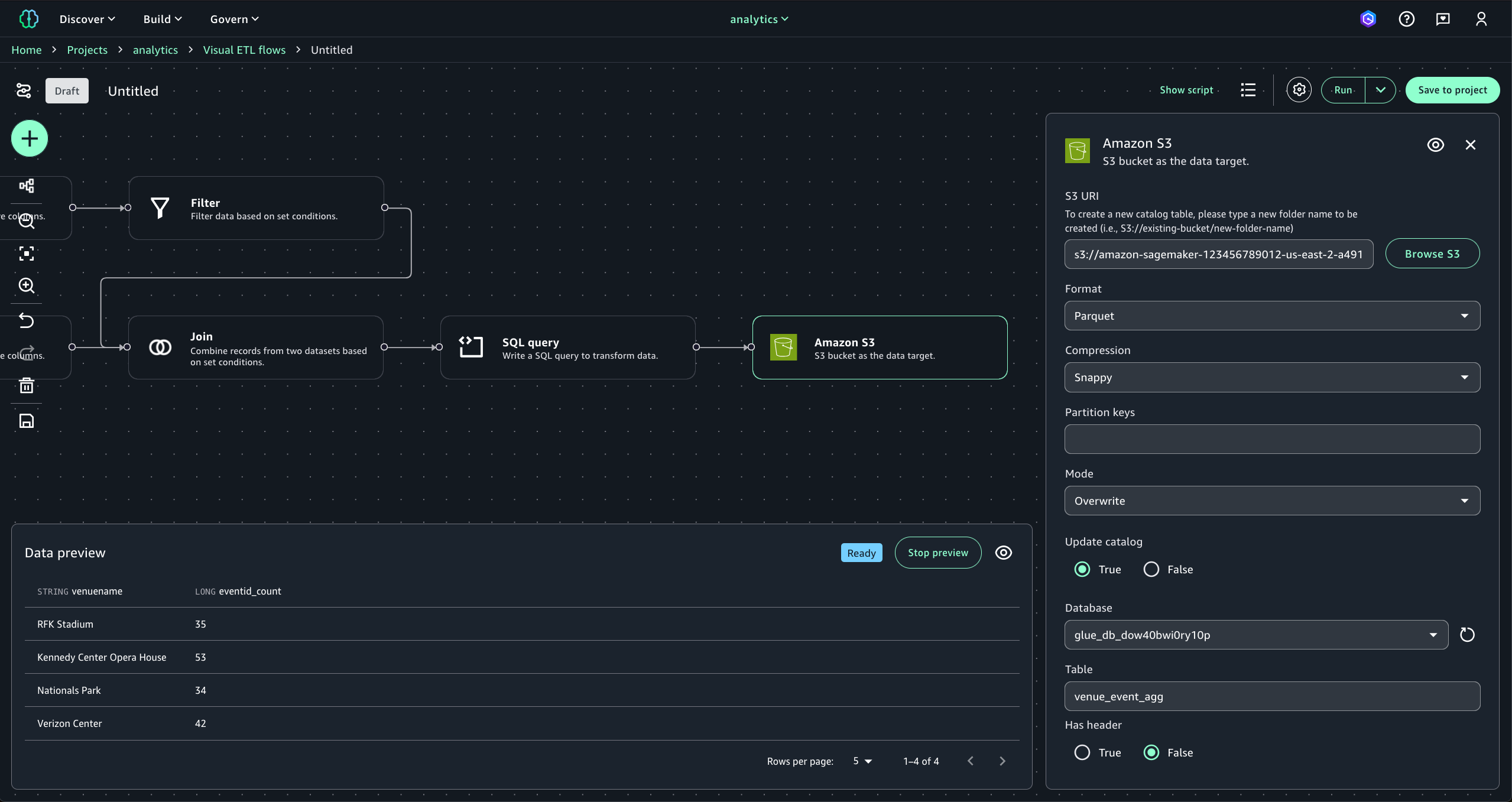Viewport: 1512px width, 802px height.
Task: Click the undo arrow icon
Action: click(x=27, y=320)
